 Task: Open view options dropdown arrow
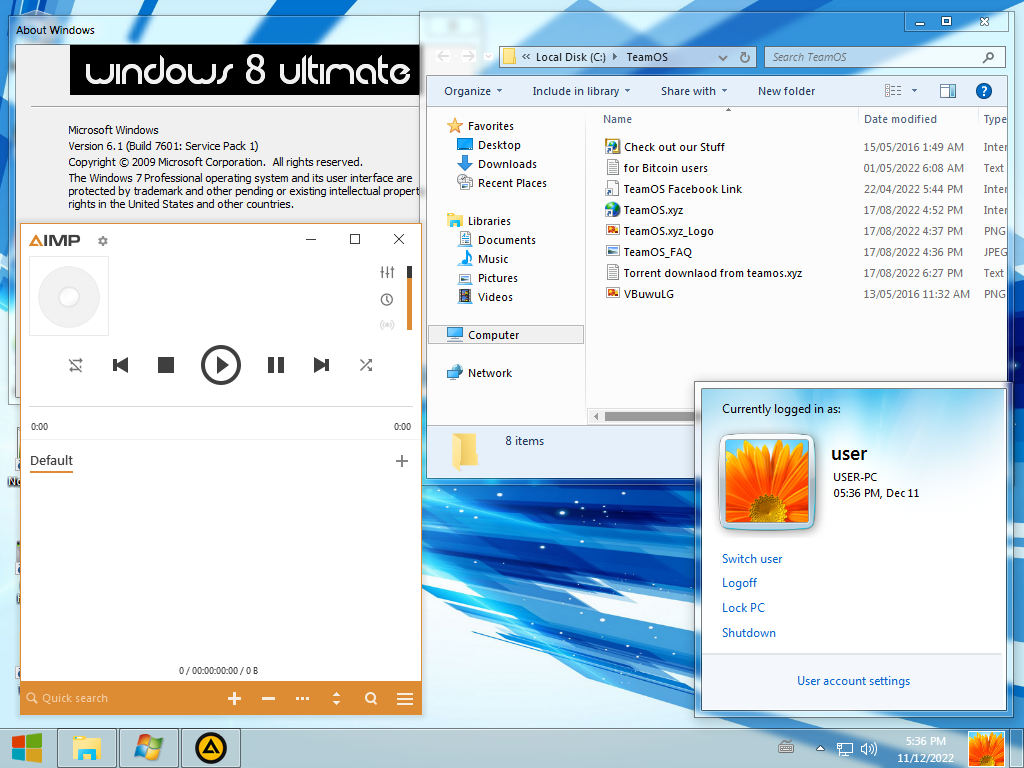[914, 91]
